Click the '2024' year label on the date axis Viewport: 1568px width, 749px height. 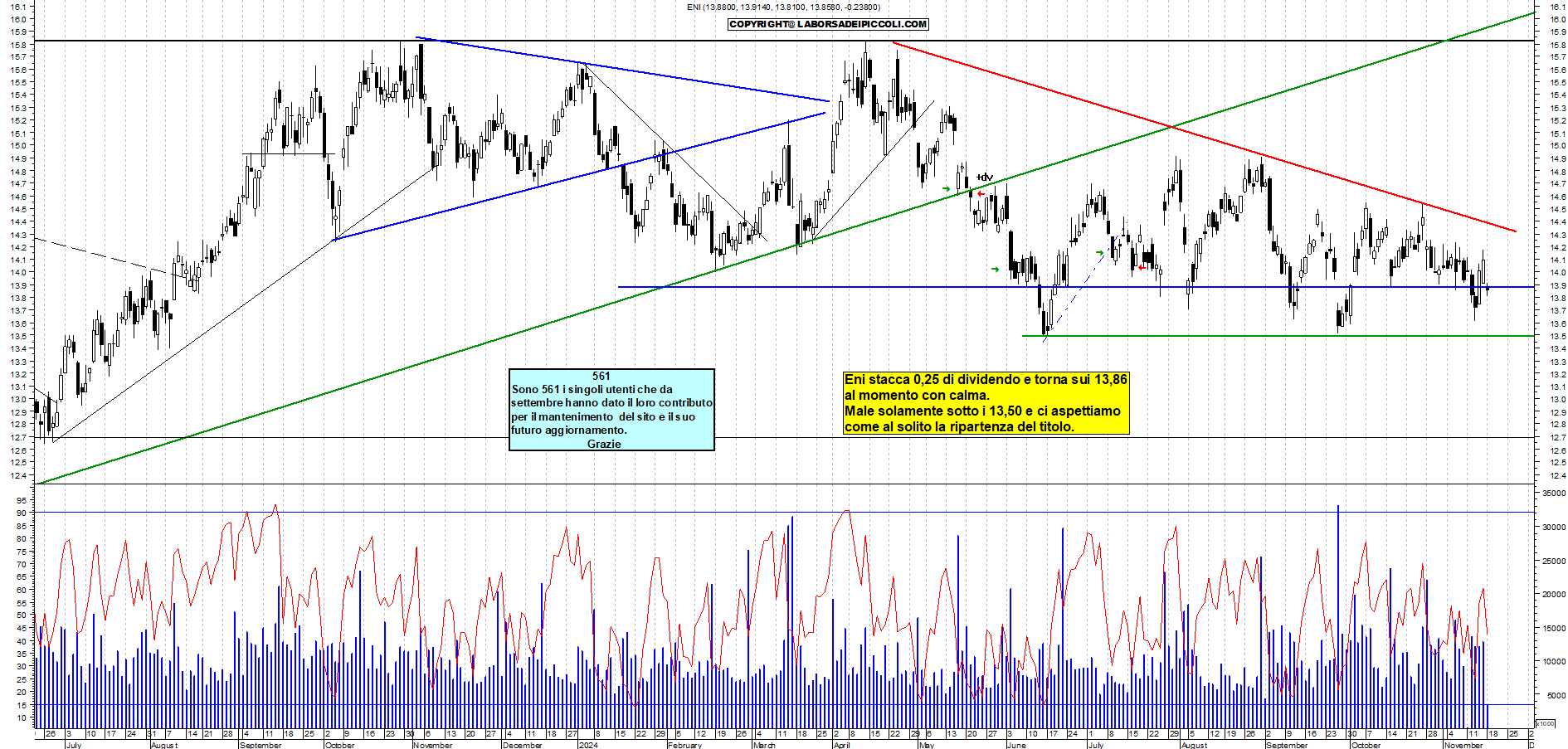tap(587, 745)
